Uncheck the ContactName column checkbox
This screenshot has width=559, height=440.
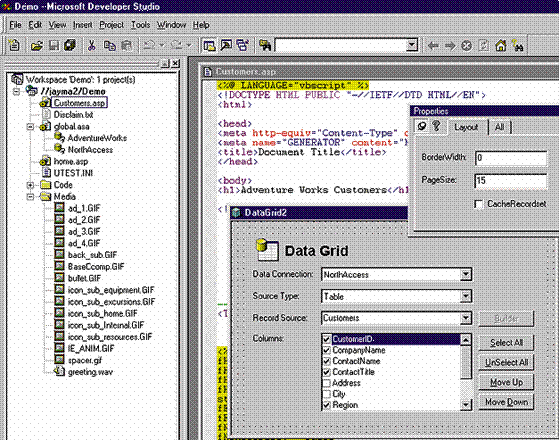(326, 361)
